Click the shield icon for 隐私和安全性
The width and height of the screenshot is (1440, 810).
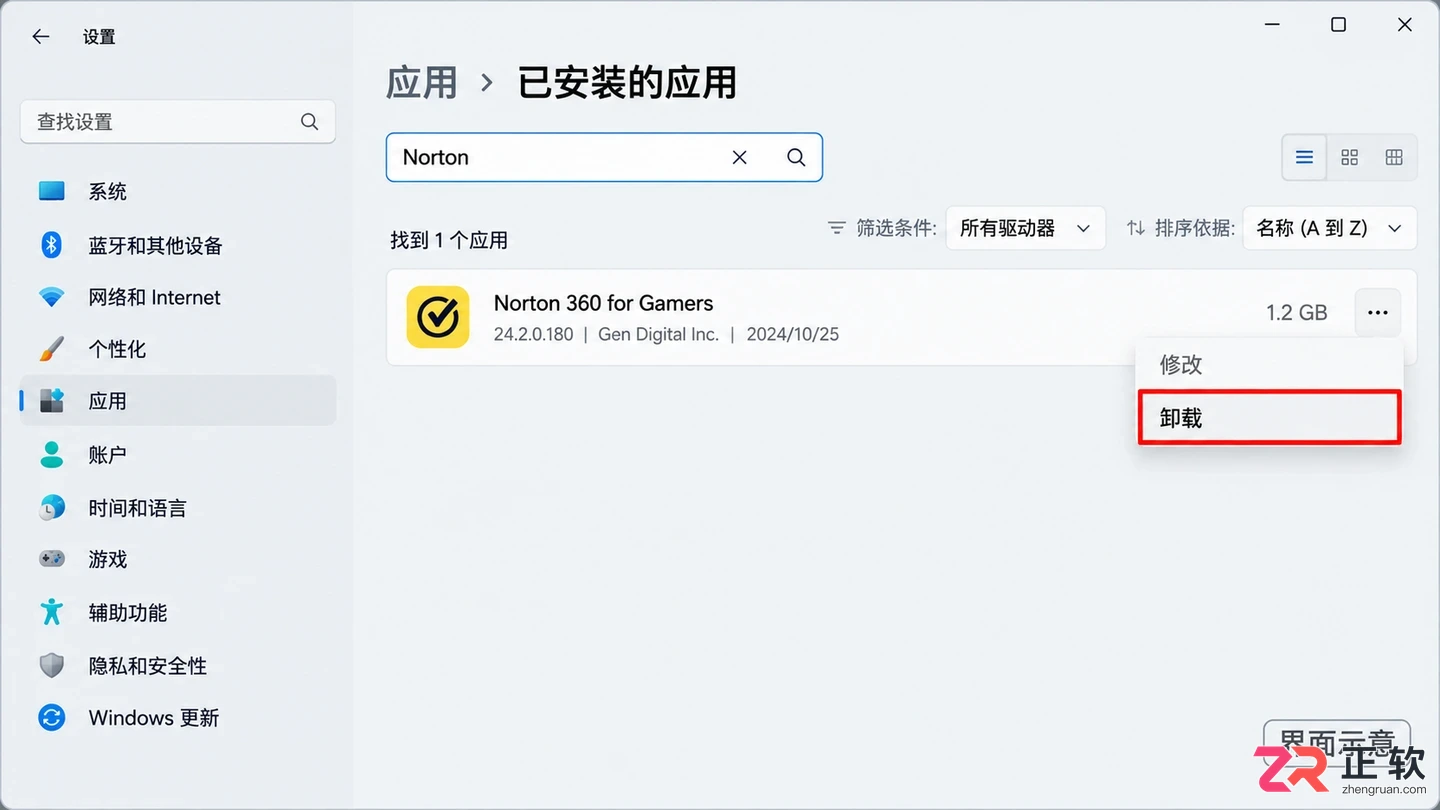pyautogui.click(x=51, y=665)
